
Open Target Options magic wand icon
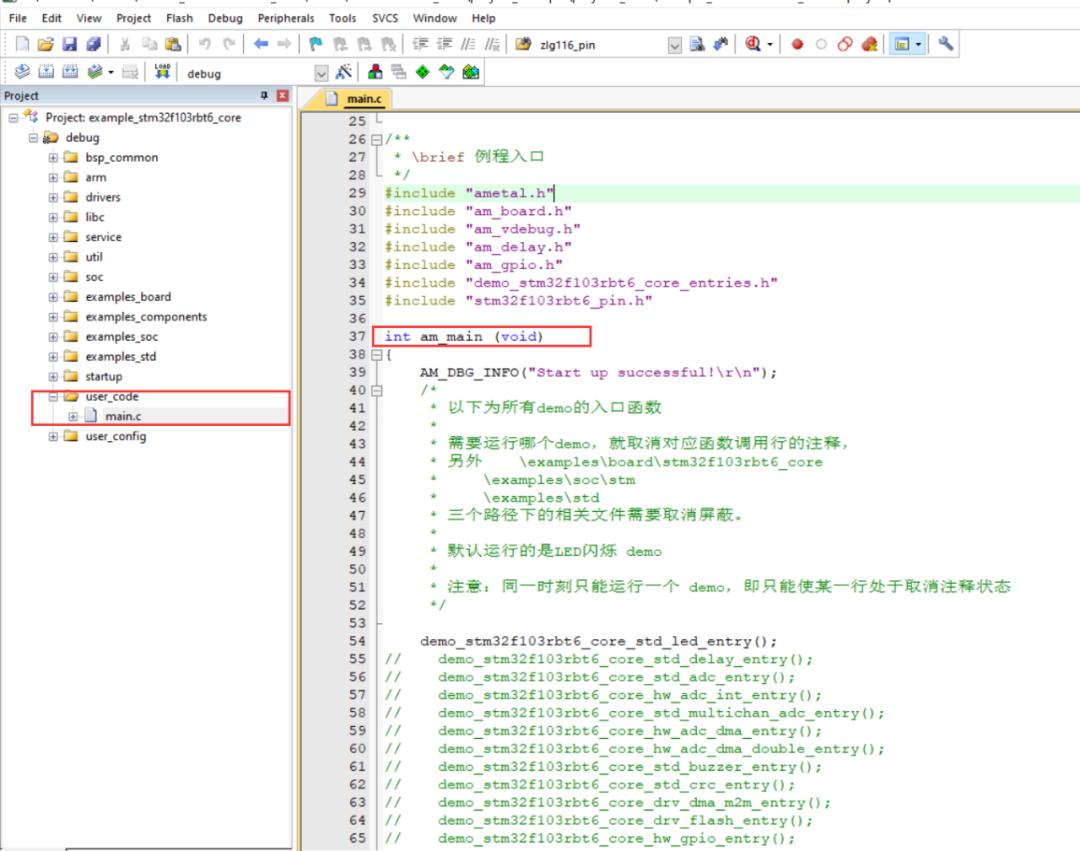point(344,72)
